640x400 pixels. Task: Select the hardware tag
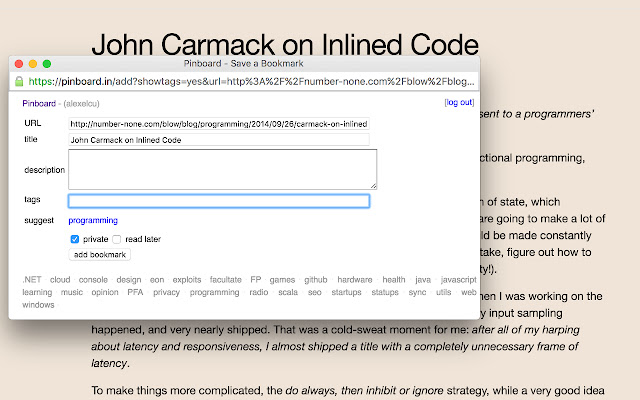tap(355, 280)
